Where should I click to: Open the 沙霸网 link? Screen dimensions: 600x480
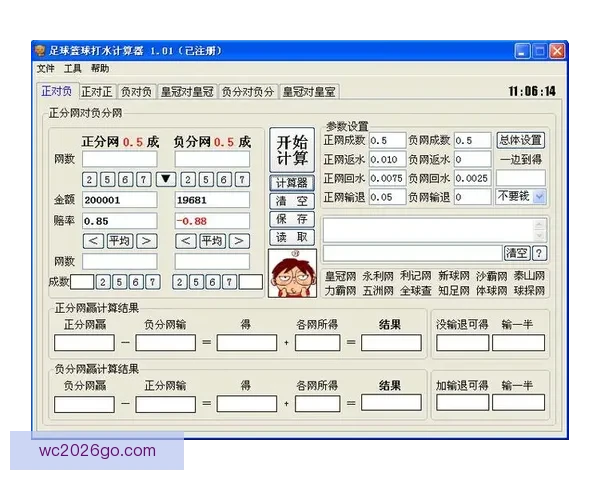tap(492, 276)
